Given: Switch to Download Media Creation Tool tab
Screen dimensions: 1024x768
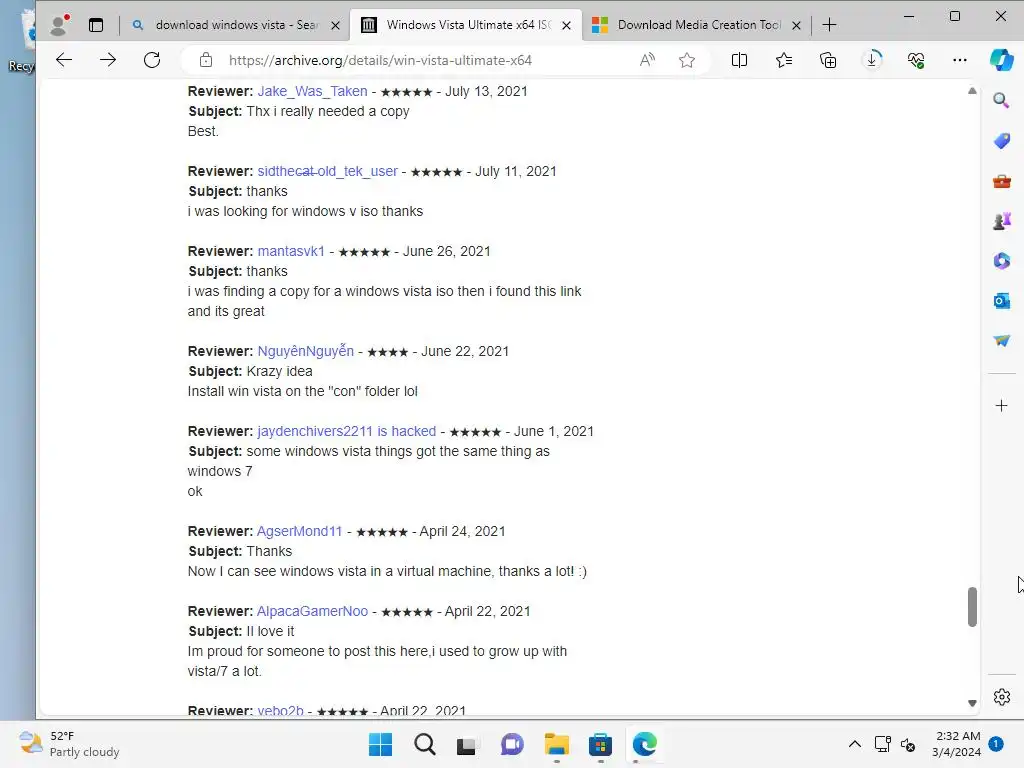Looking at the screenshot, I should 697,25.
